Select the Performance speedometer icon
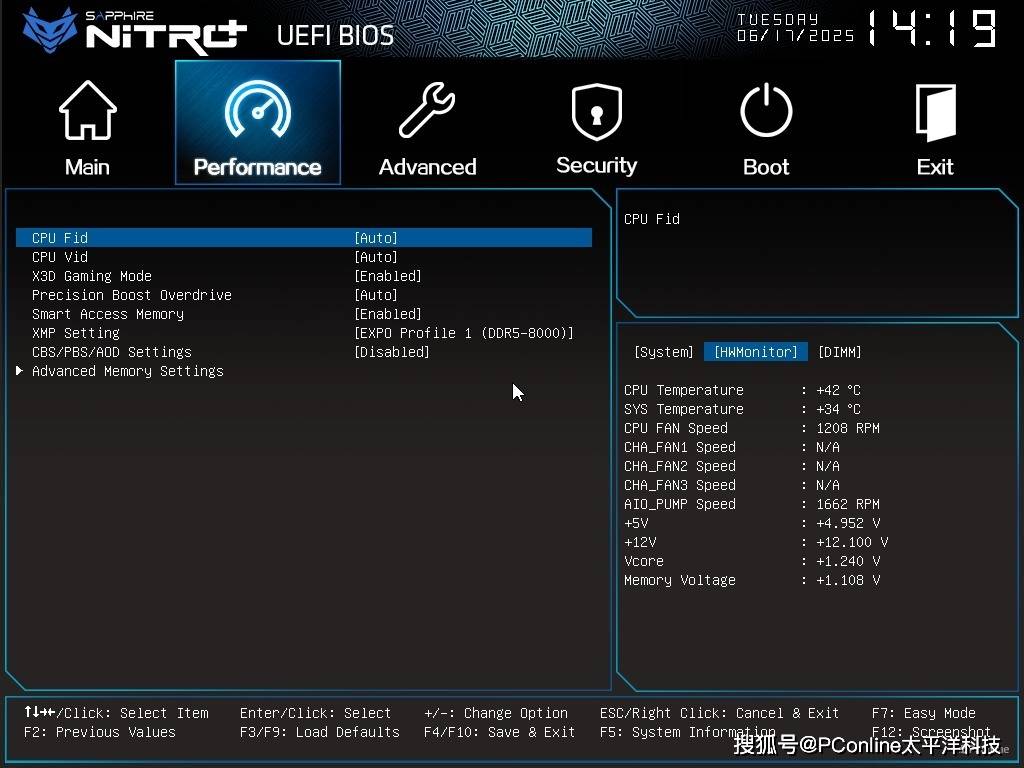 [x=257, y=112]
